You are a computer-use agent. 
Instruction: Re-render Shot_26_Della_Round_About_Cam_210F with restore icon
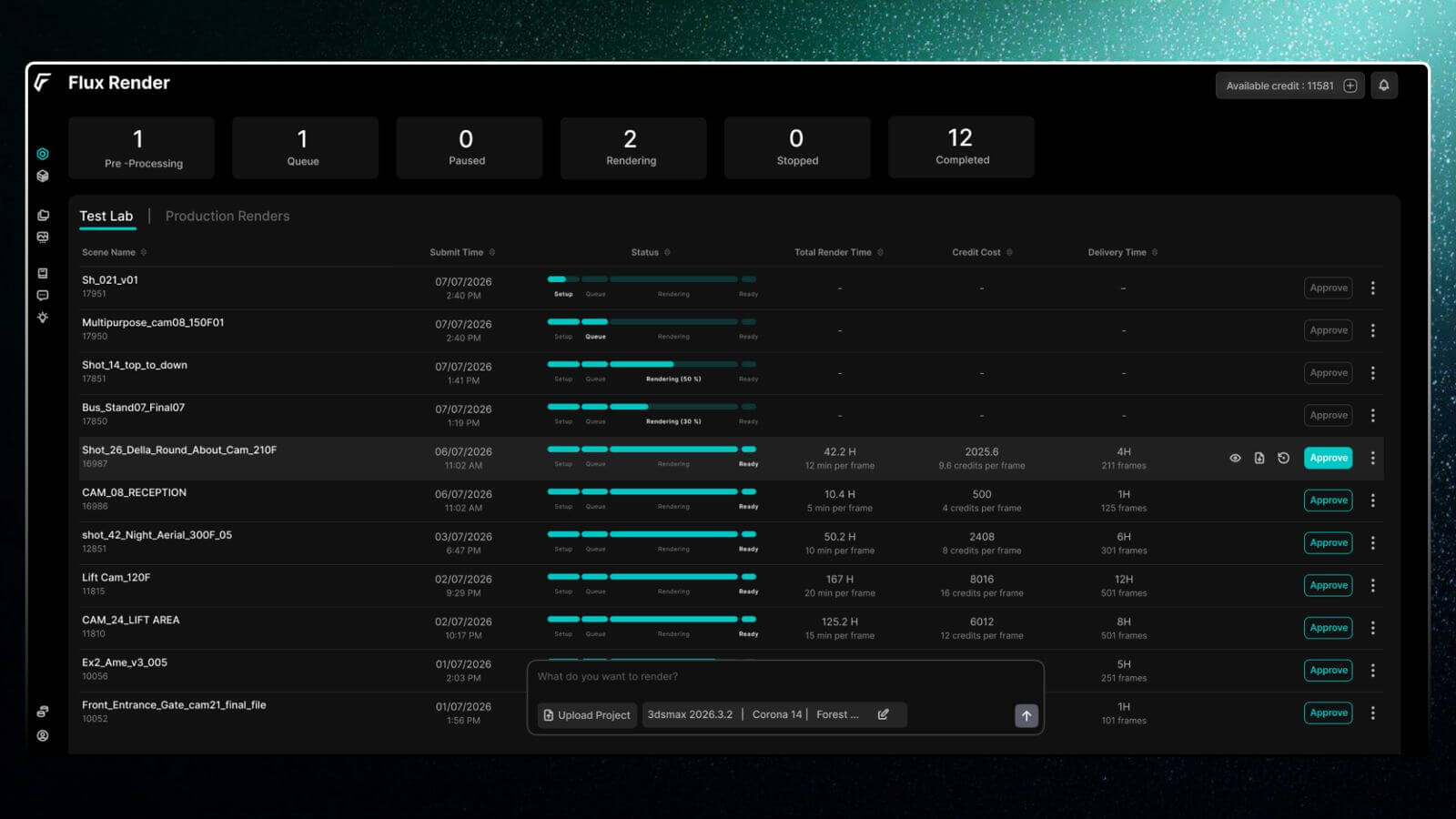[x=1283, y=458]
